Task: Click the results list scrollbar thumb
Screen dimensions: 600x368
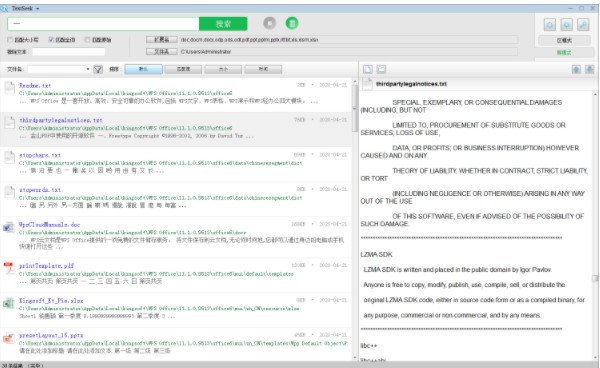Action: (x=355, y=108)
